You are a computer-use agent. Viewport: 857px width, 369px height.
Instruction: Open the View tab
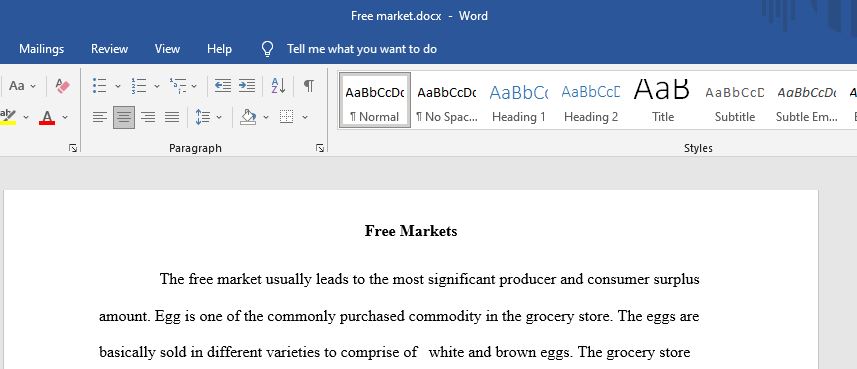(x=167, y=49)
